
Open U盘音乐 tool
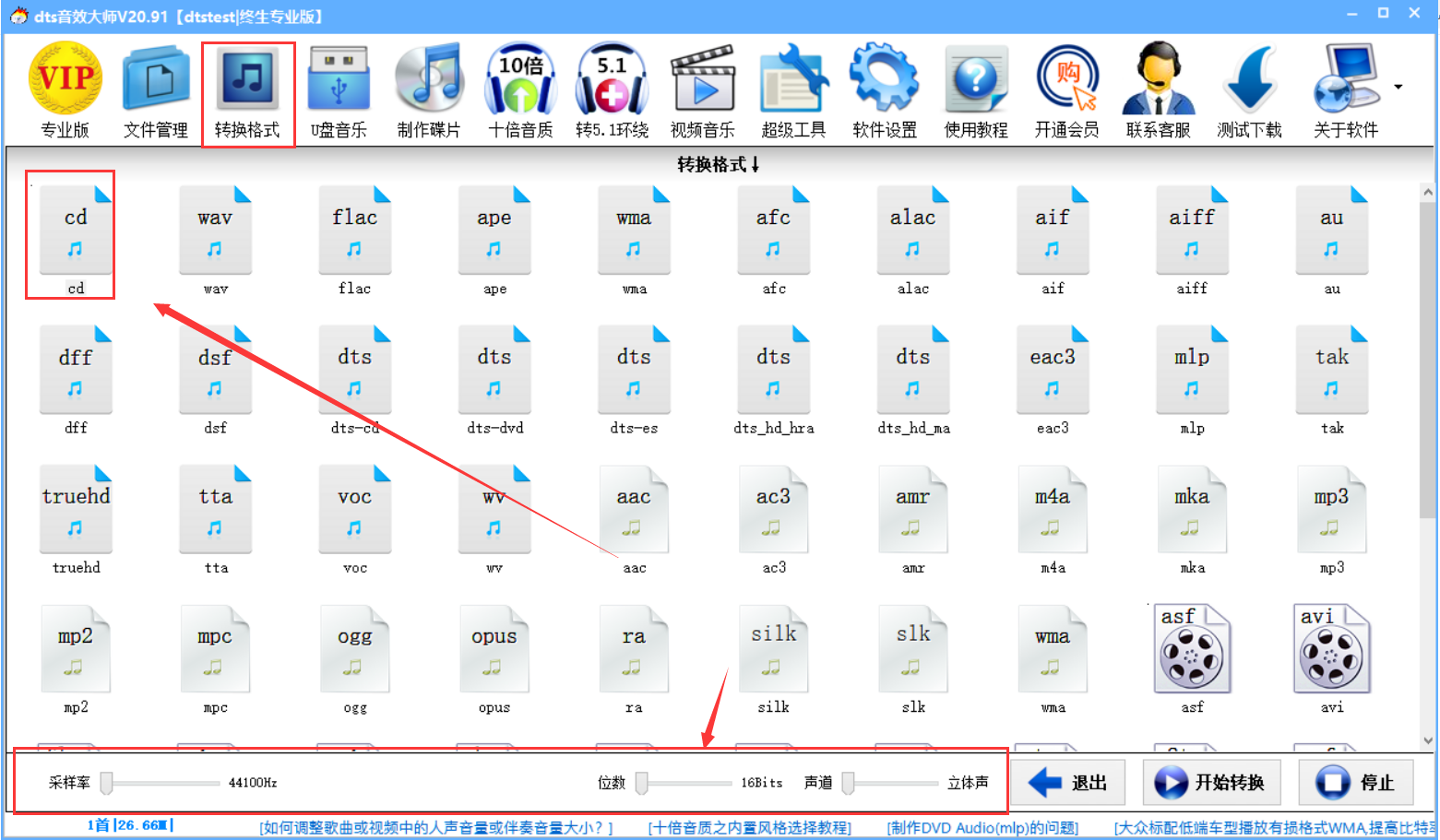[339, 91]
